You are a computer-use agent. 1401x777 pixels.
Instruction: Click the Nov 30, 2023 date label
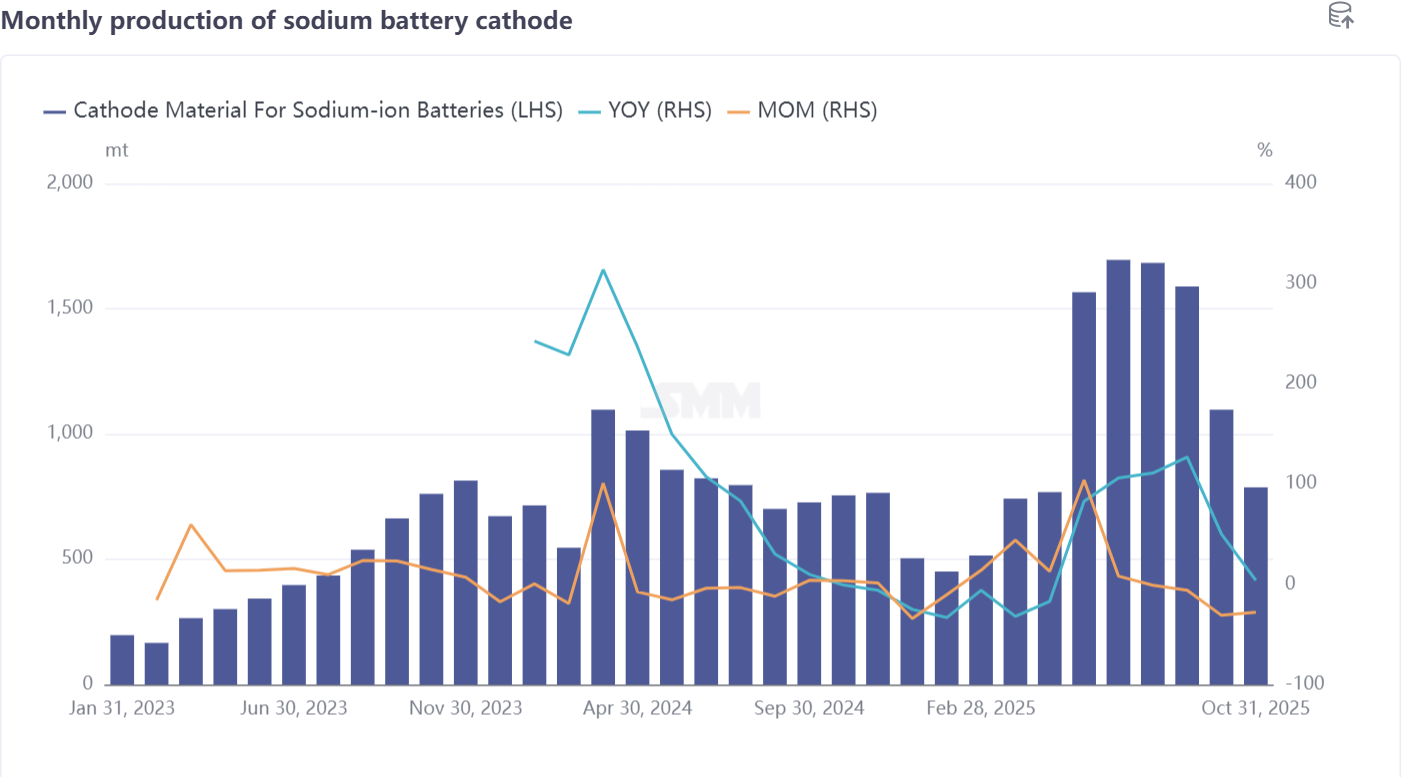coord(466,708)
